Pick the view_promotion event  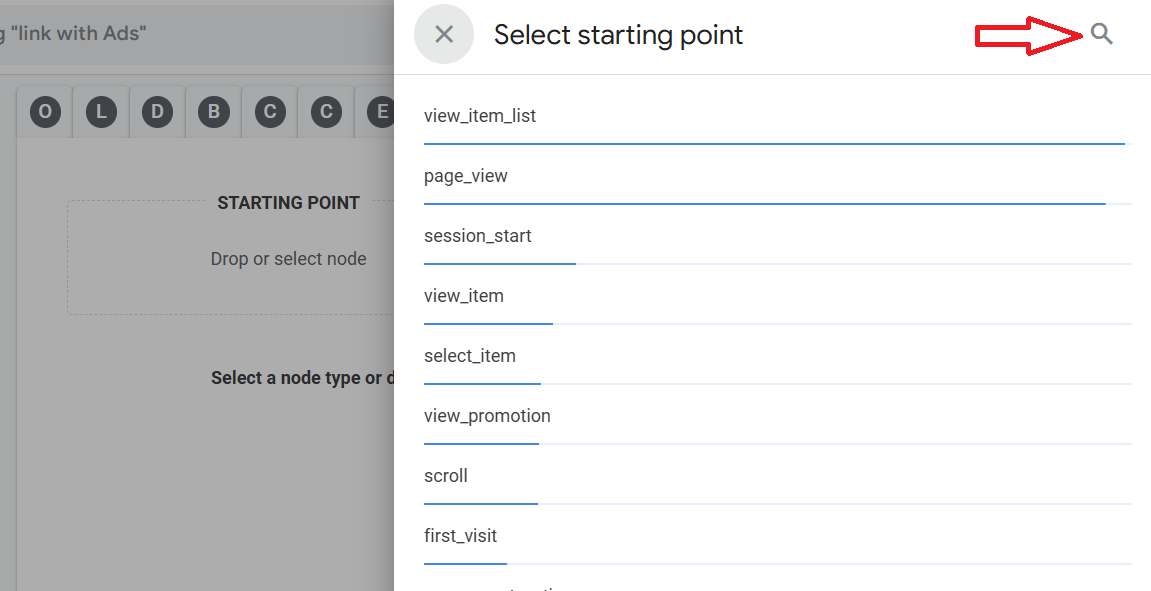pos(487,416)
